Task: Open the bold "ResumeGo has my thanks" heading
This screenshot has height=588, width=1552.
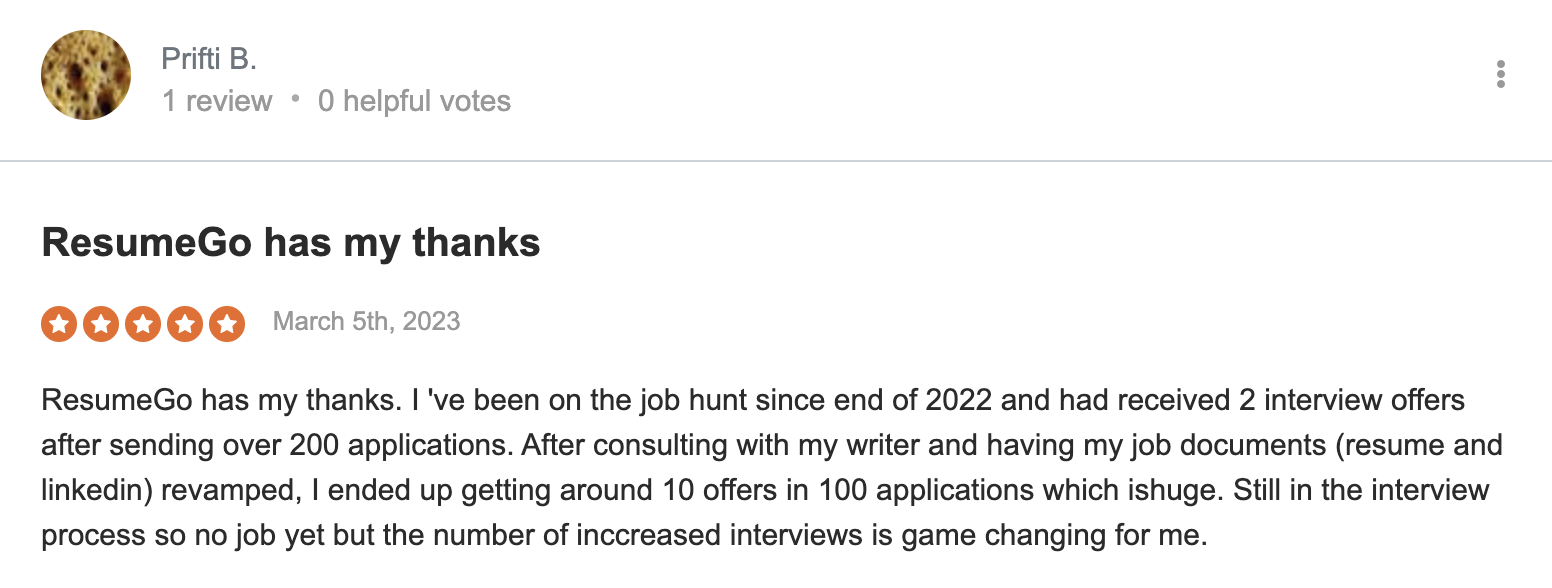Action: (291, 243)
